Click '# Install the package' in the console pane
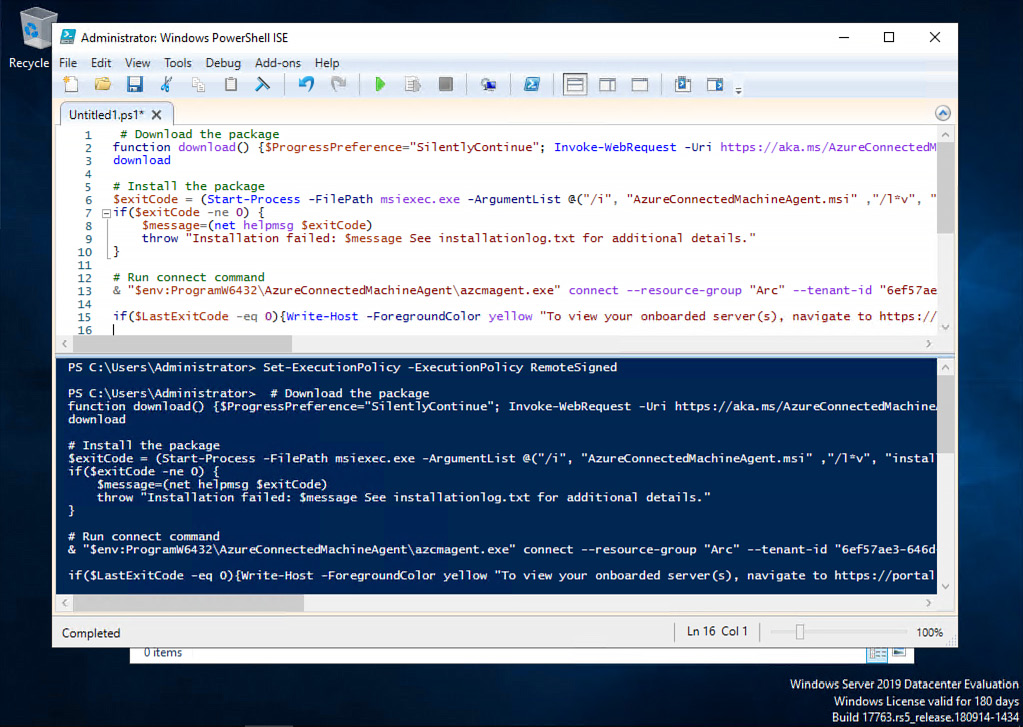The height and width of the screenshot is (727, 1023). click(144, 446)
